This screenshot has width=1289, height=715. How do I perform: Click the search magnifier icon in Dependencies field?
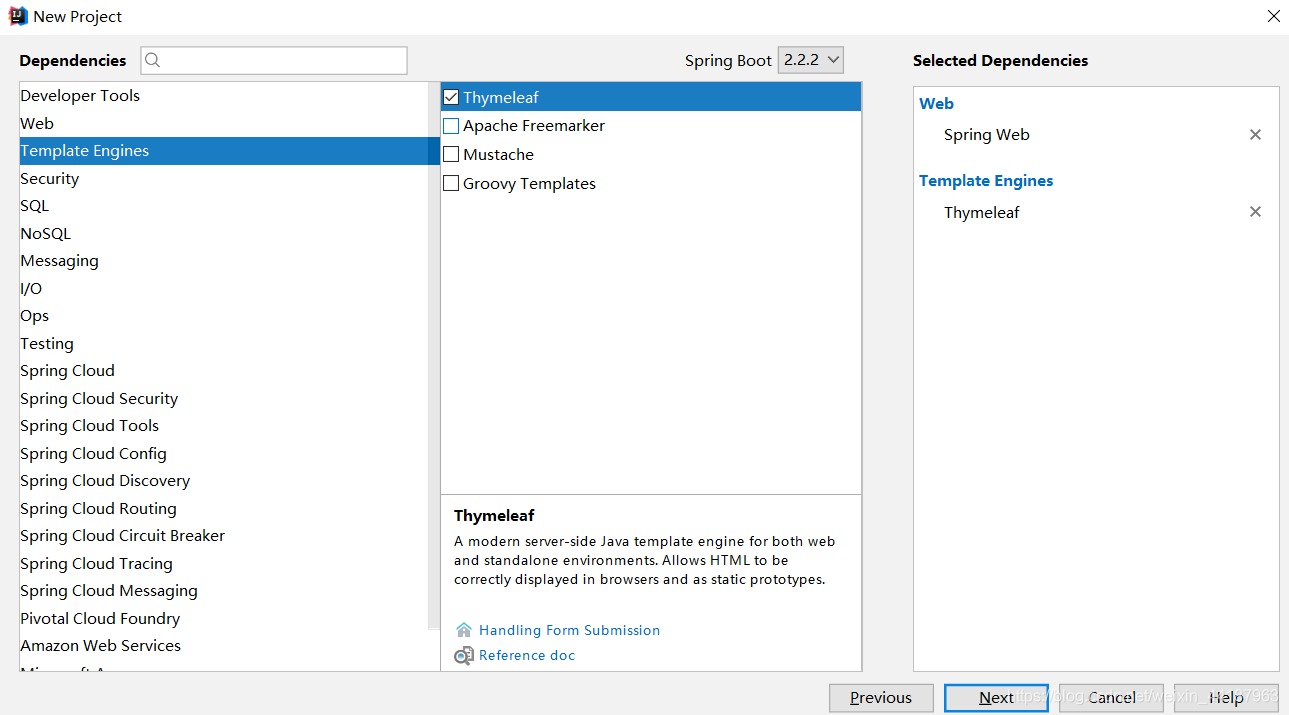pyautogui.click(x=152, y=60)
